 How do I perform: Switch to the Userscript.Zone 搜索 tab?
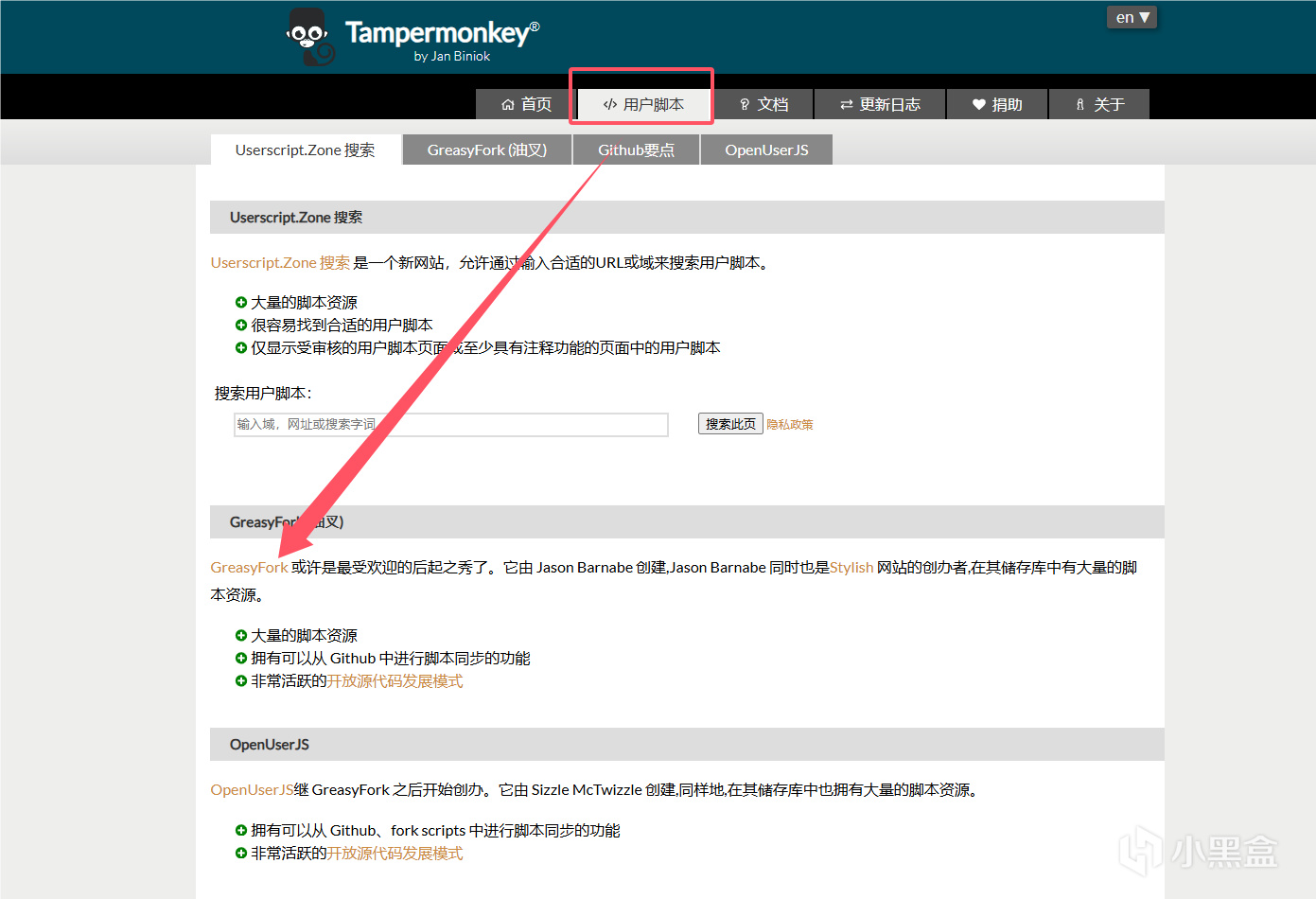point(305,150)
